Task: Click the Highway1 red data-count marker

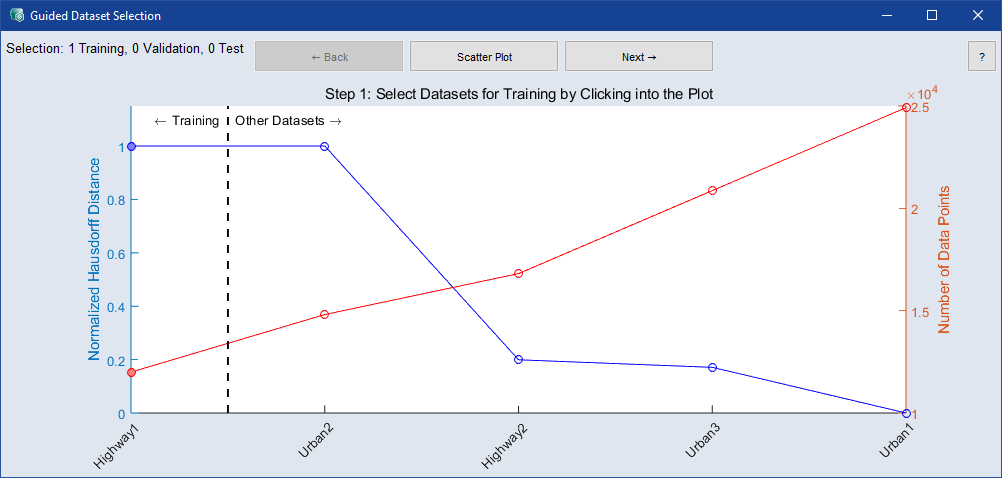Action: tap(132, 372)
